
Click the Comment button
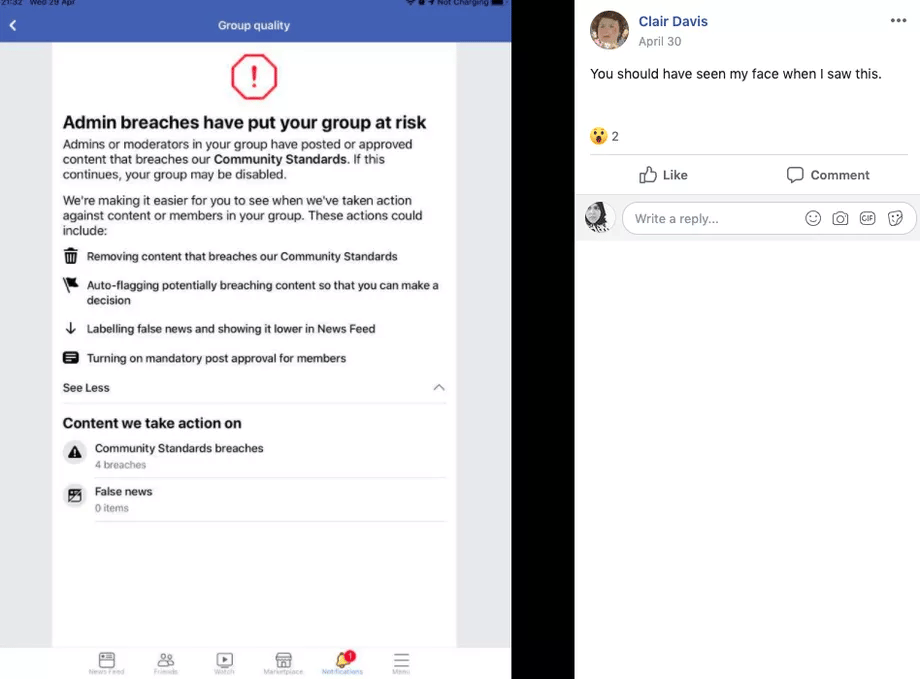tap(828, 175)
